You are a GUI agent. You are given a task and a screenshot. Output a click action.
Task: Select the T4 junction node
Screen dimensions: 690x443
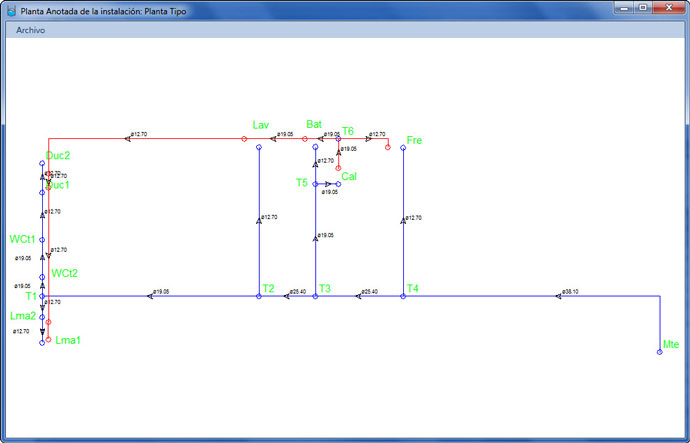click(403, 296)
